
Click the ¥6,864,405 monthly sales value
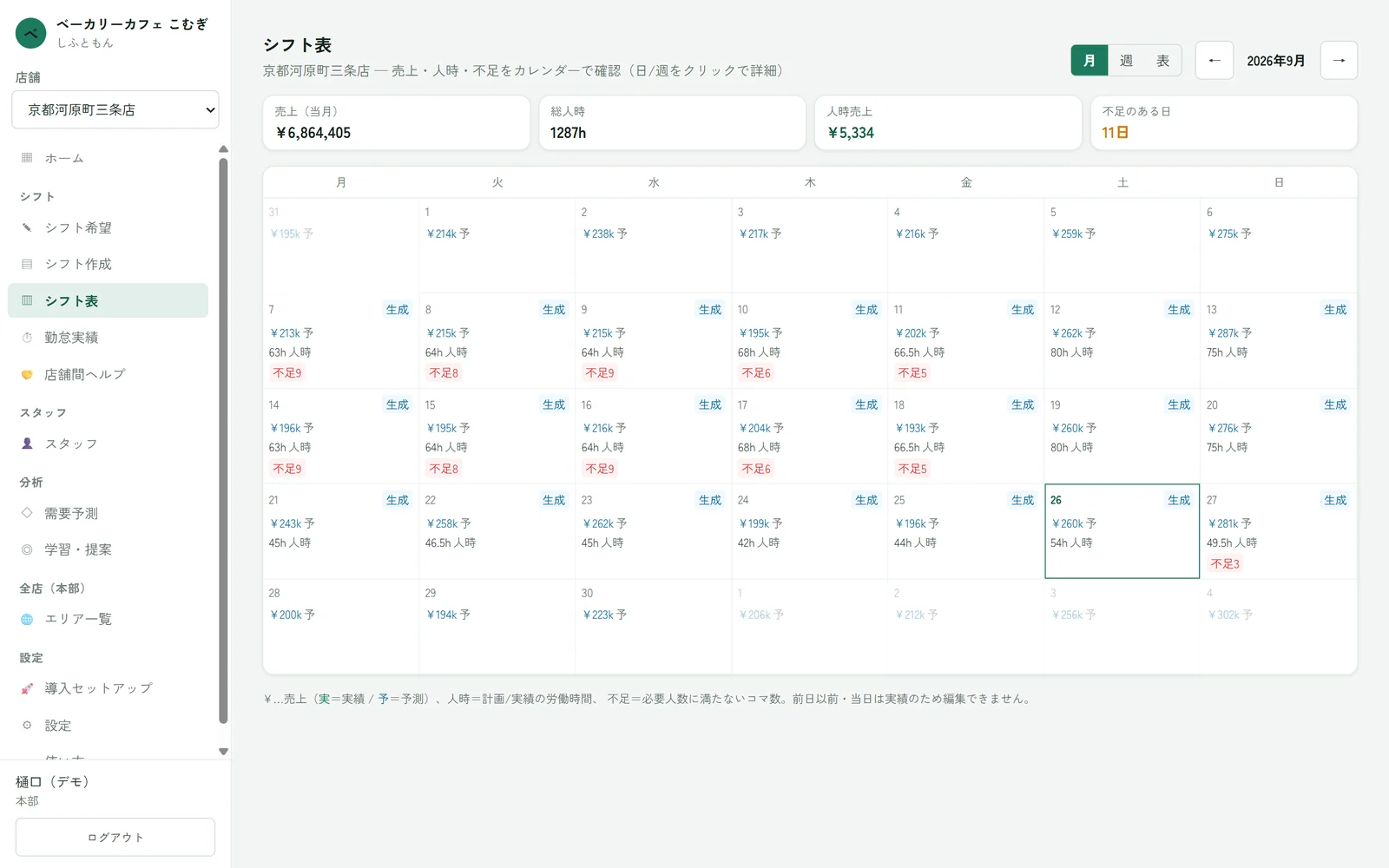point(313,133)
